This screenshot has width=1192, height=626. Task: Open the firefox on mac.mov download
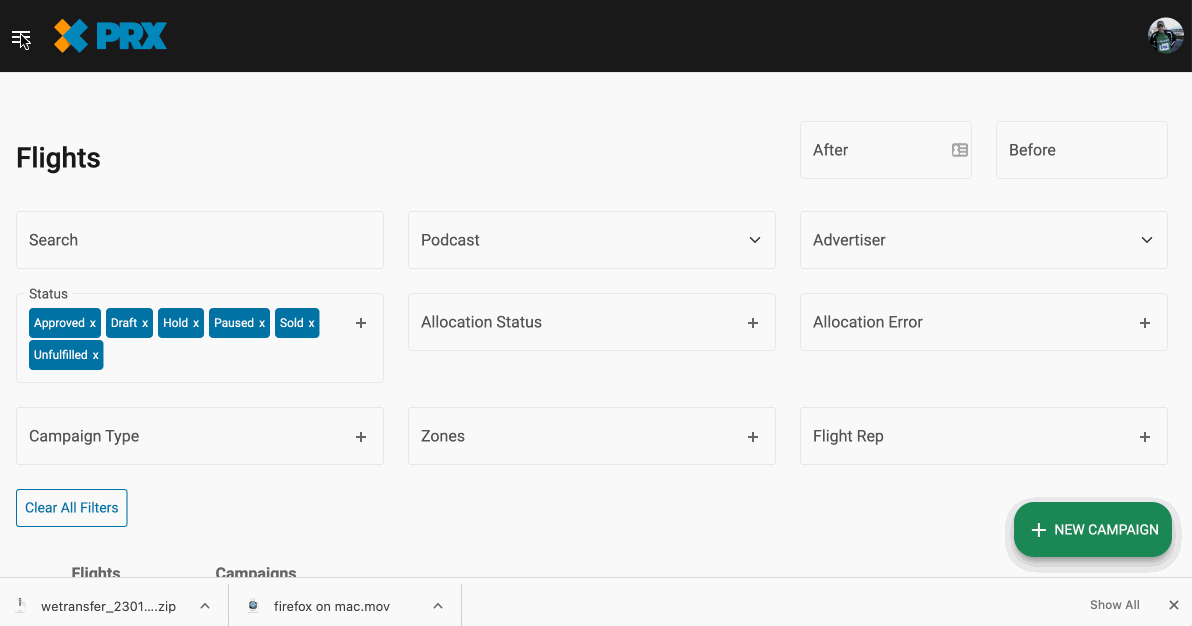click(331, 606)
